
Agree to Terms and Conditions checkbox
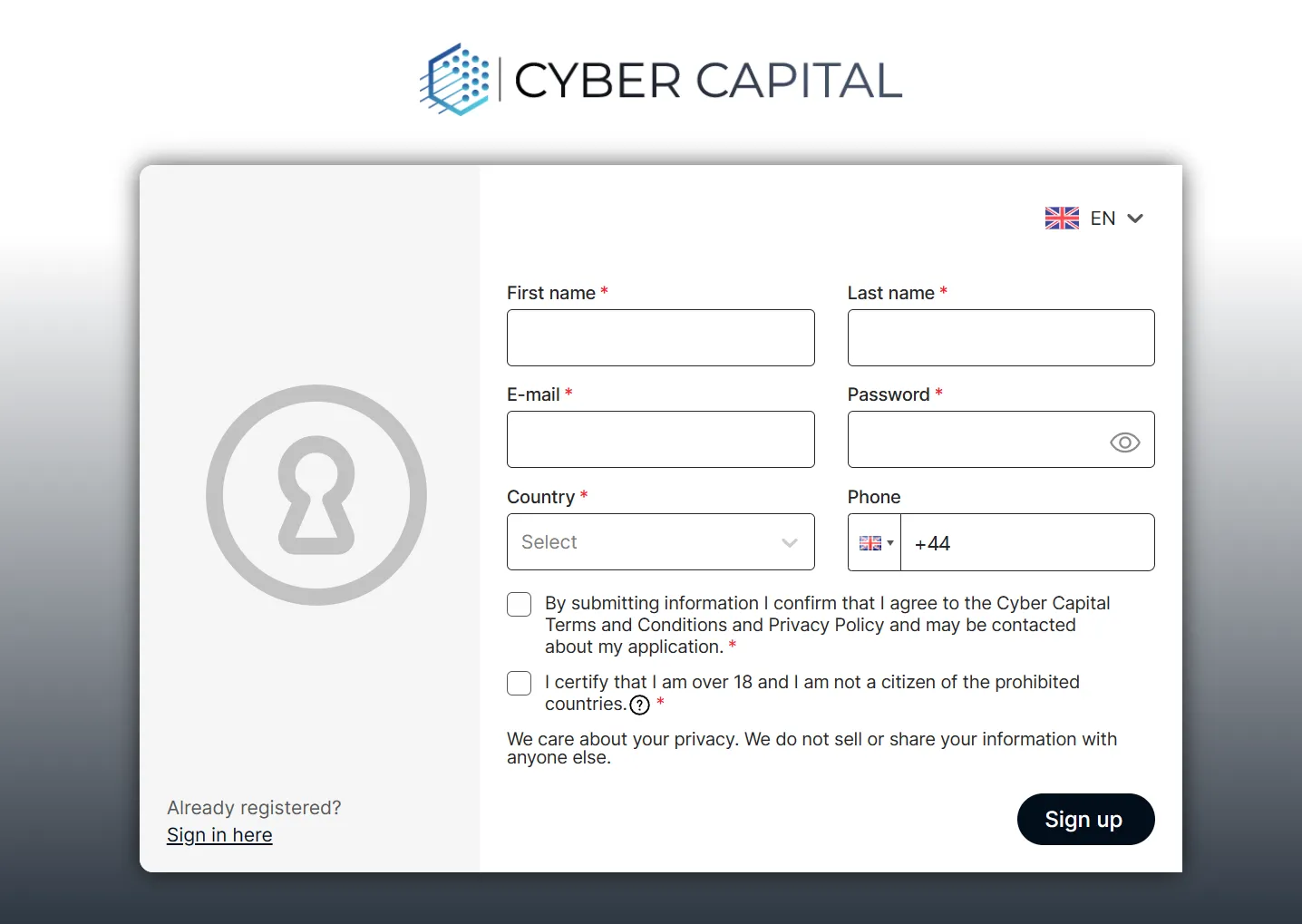pyautogui.click(x=520, y=605)
